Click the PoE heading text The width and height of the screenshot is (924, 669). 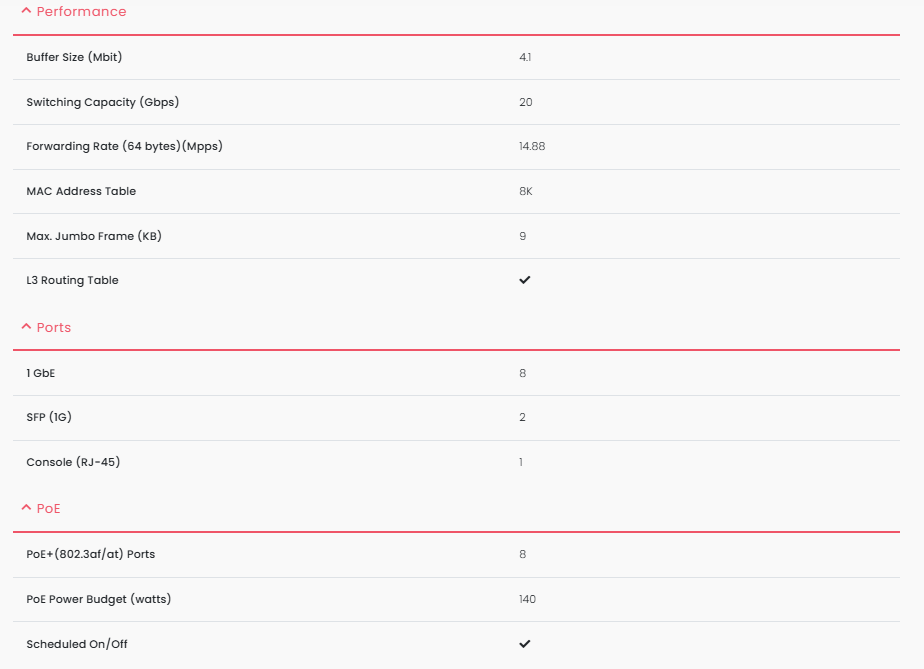49,509
